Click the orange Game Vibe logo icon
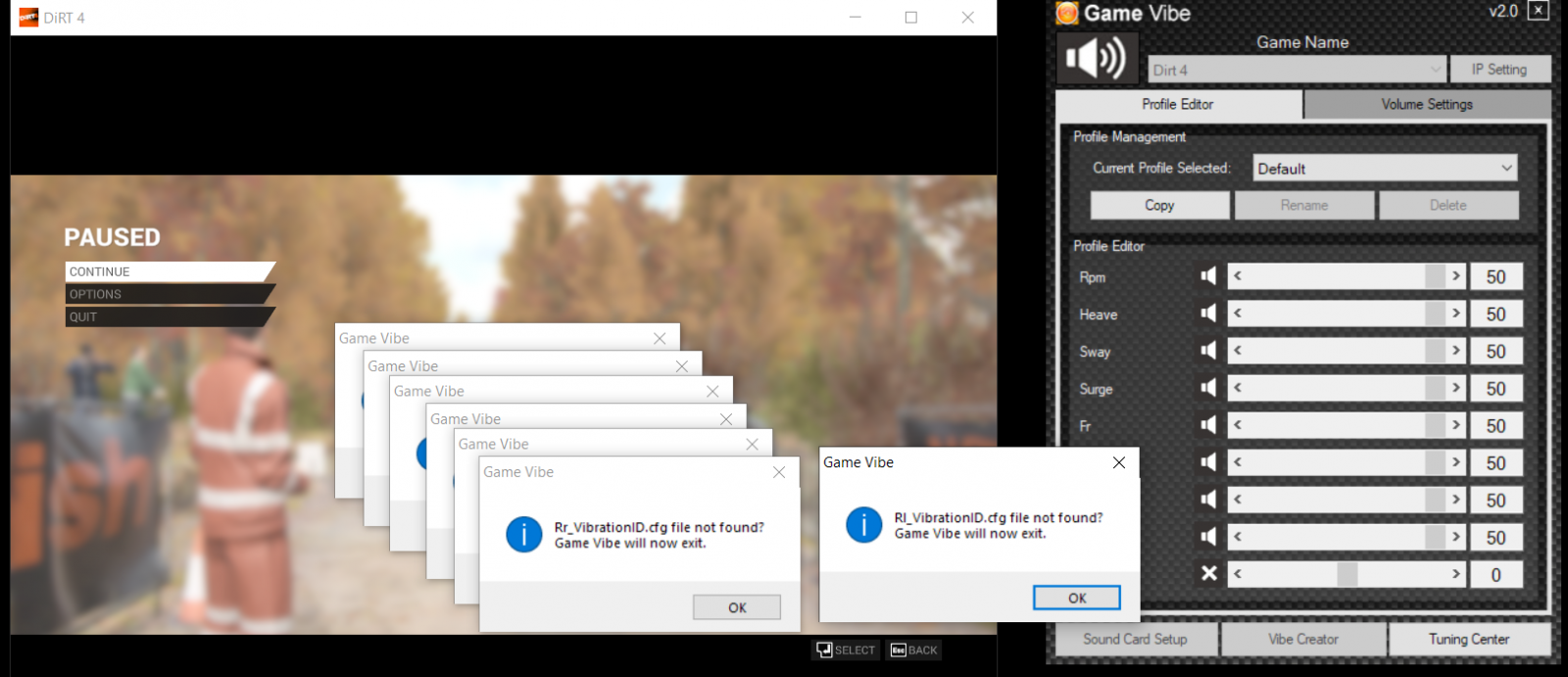Screen dimensions: 1568x677 coord(1067,13)
